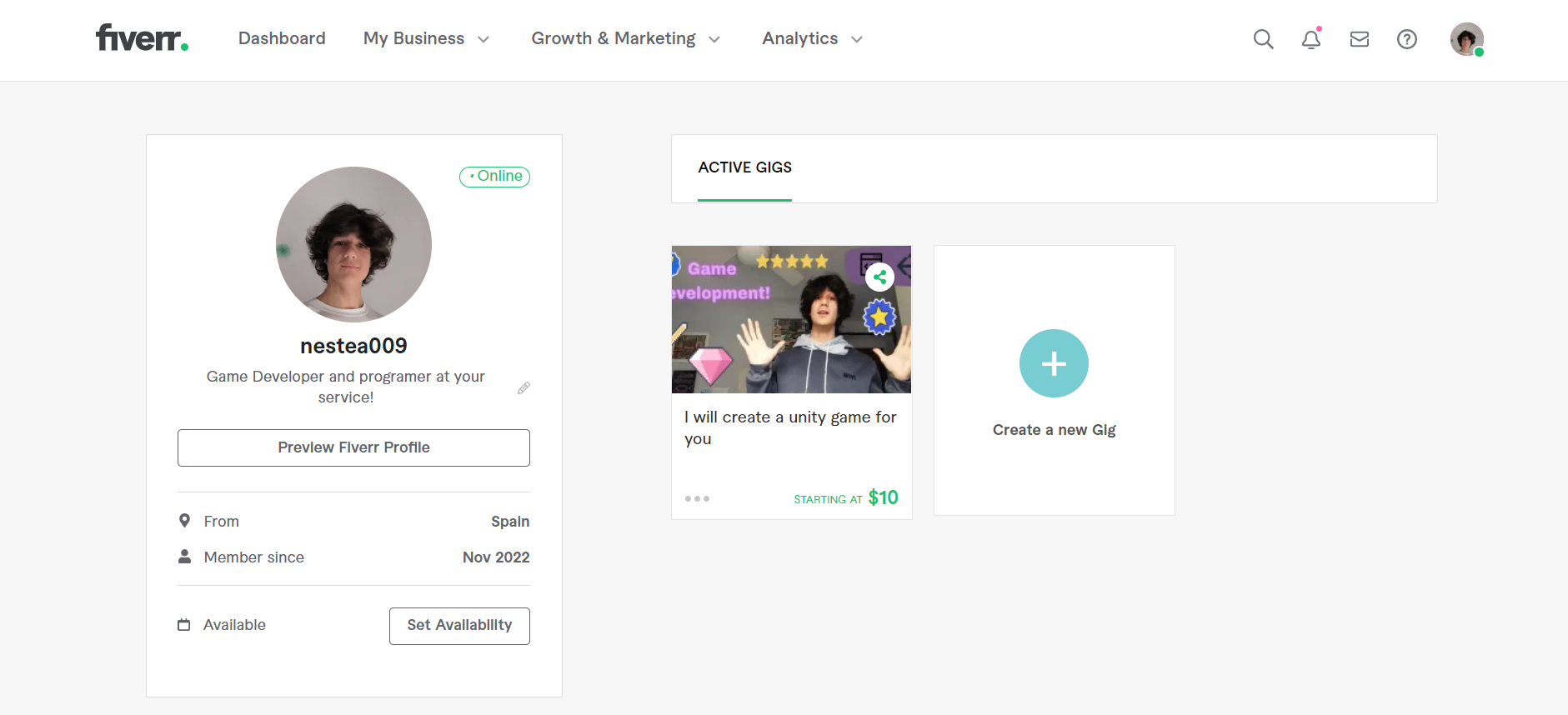Expand the Growth & Marketing dropdown

pyautogui.click(x=625, y=39)
